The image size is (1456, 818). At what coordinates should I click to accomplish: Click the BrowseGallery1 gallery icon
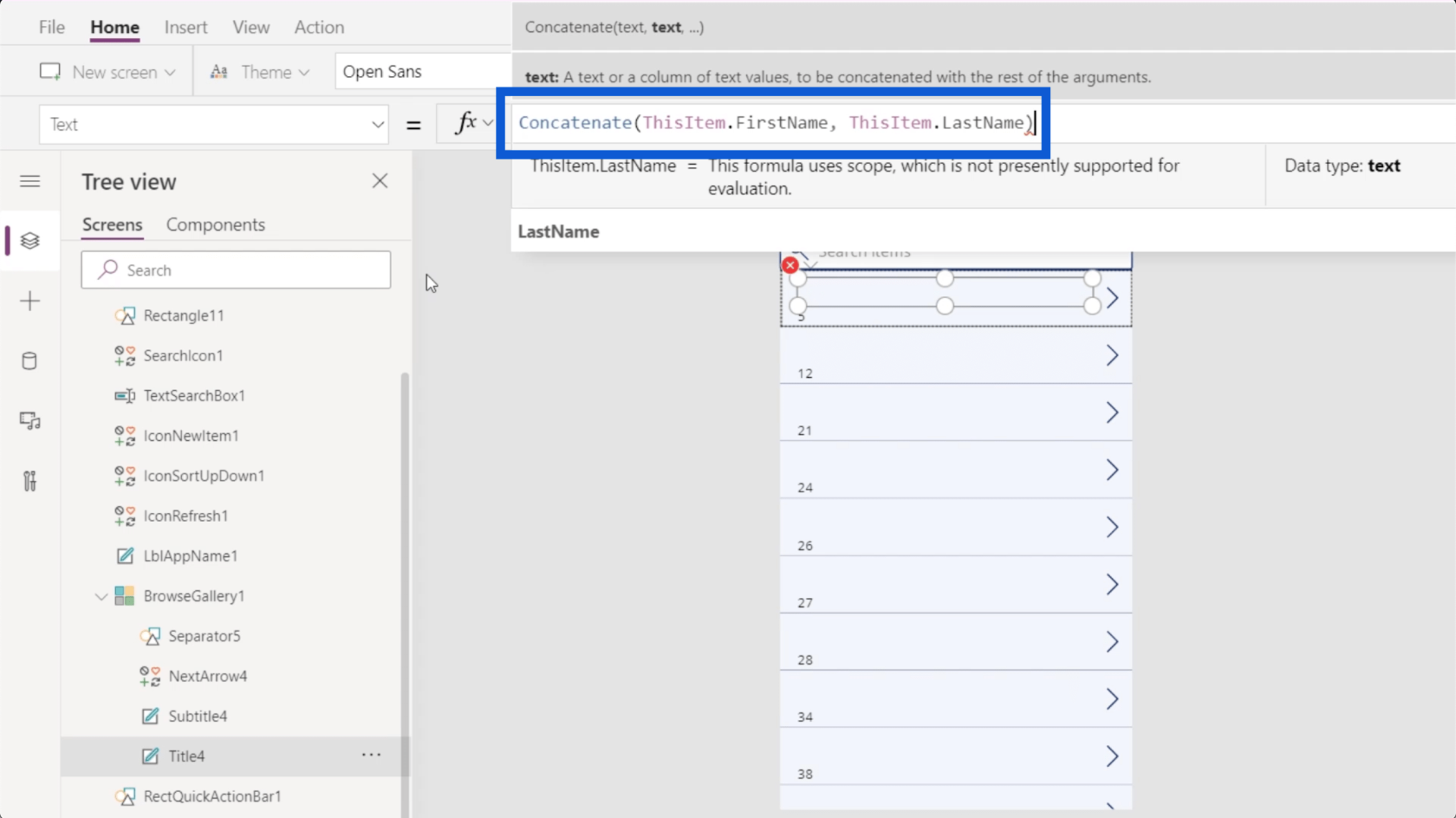click(x=125, y=595)
